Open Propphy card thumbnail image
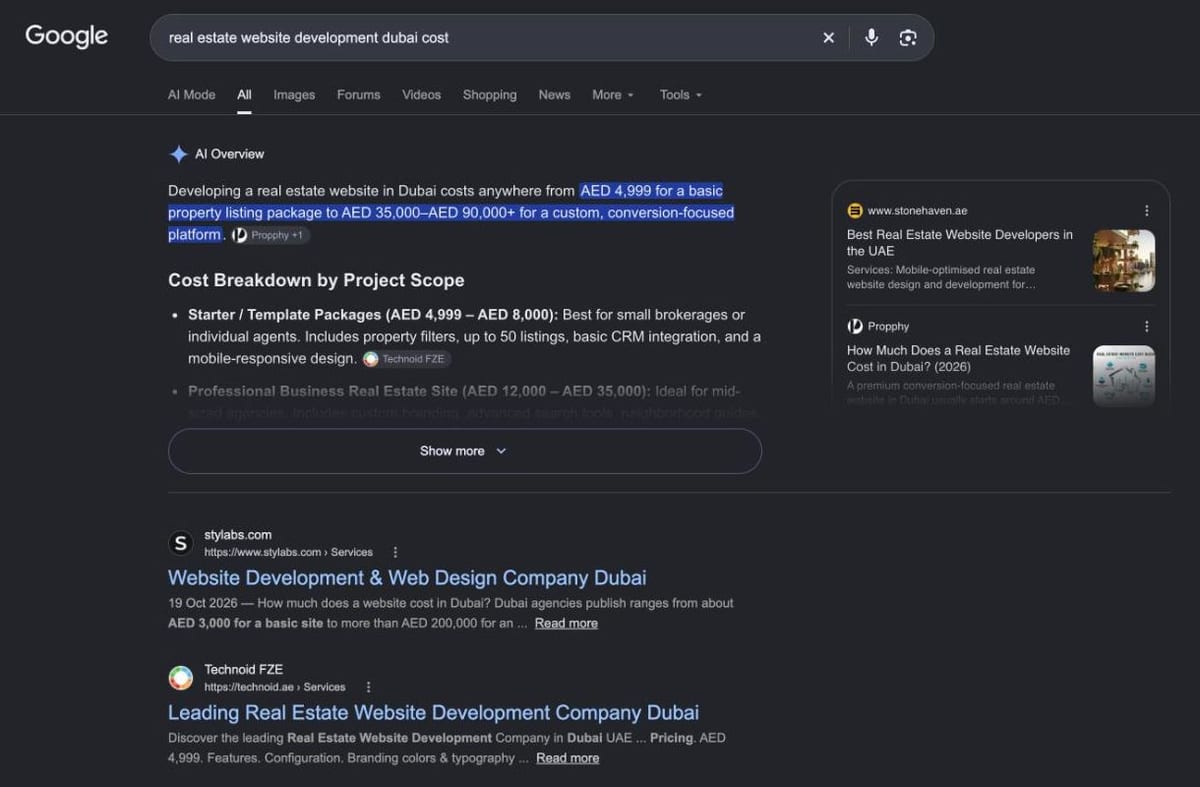The image size is (1200, 787). tap(1124, 376)
